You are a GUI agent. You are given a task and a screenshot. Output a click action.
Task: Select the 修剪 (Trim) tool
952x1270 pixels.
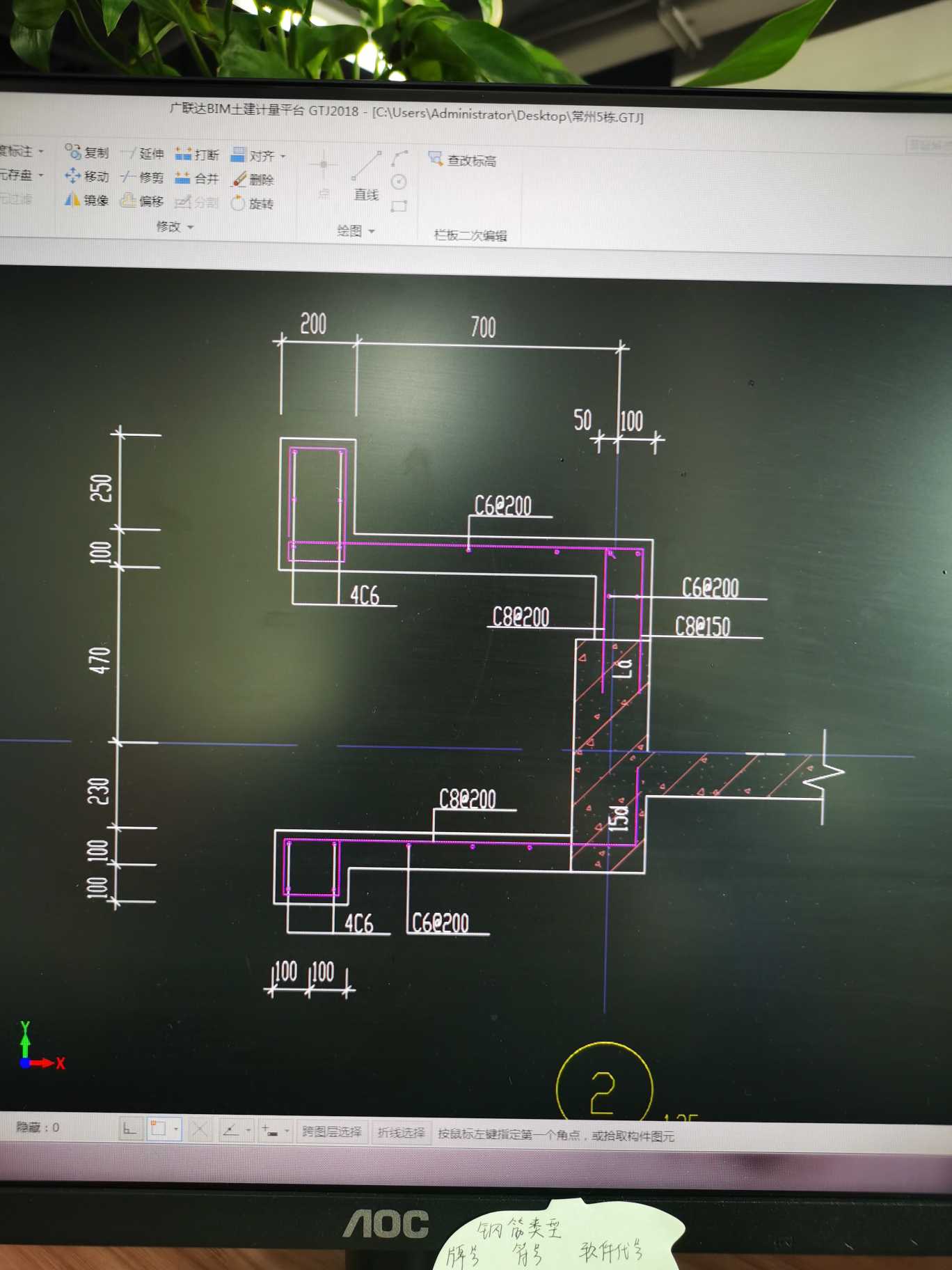click(x=143, y=177)
